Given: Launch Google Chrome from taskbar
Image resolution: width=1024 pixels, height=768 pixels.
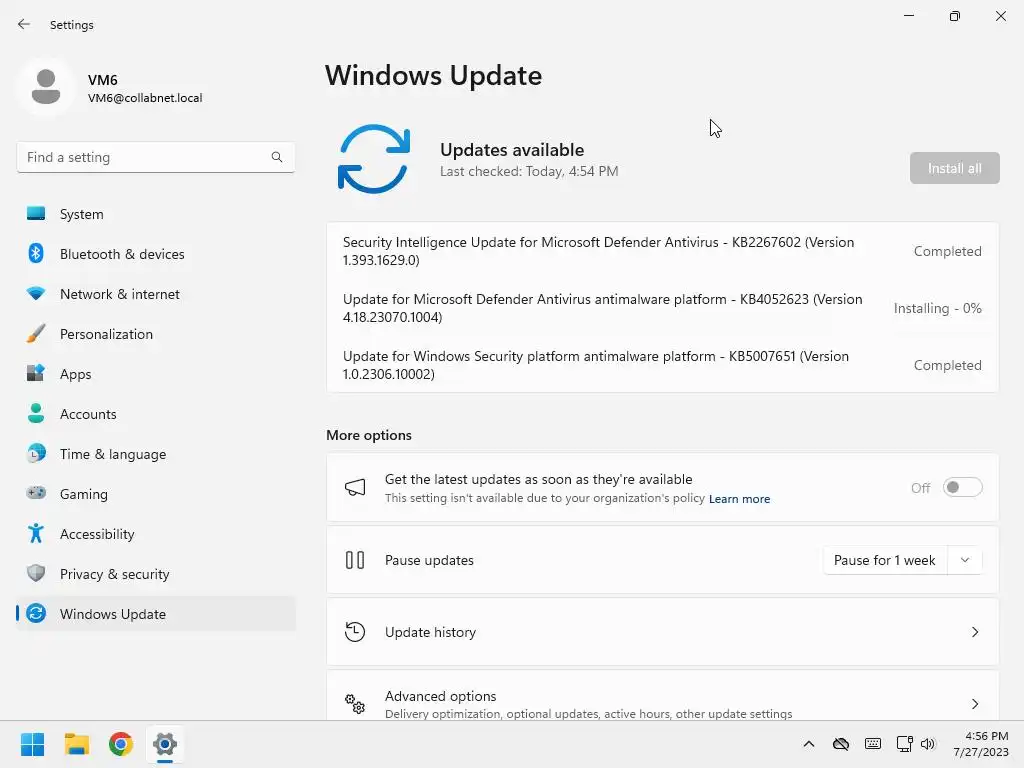Looking at the screenshot, I should pyautogui.click(x=121, y=744).
